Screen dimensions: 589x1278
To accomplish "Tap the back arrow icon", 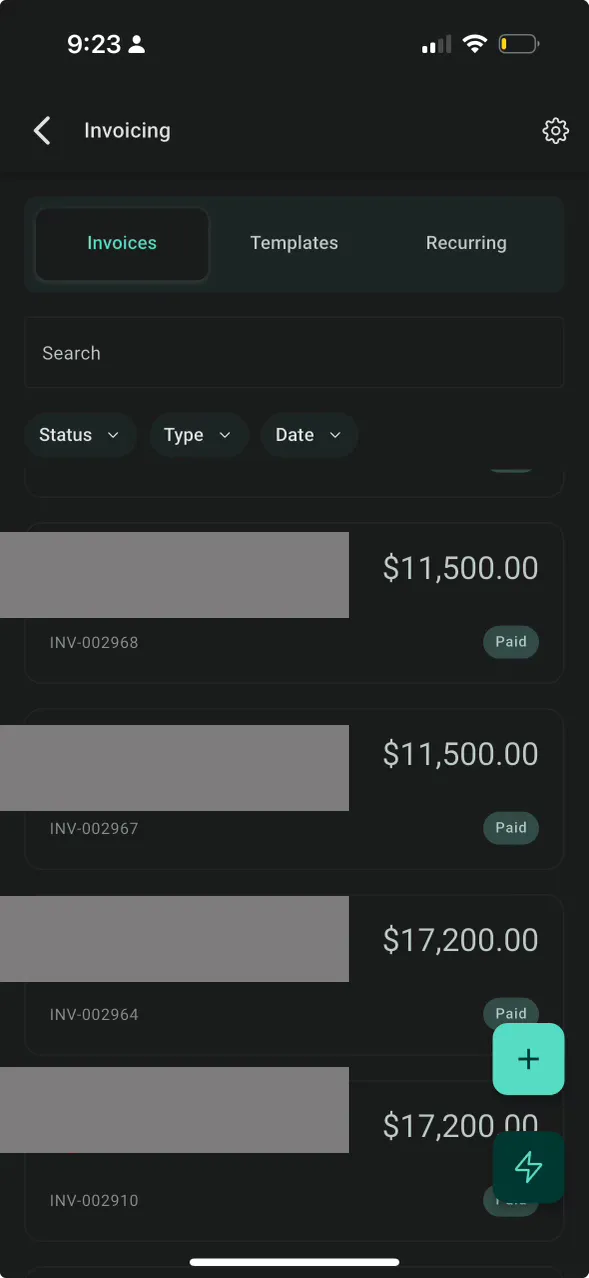I will coord(41,130).
